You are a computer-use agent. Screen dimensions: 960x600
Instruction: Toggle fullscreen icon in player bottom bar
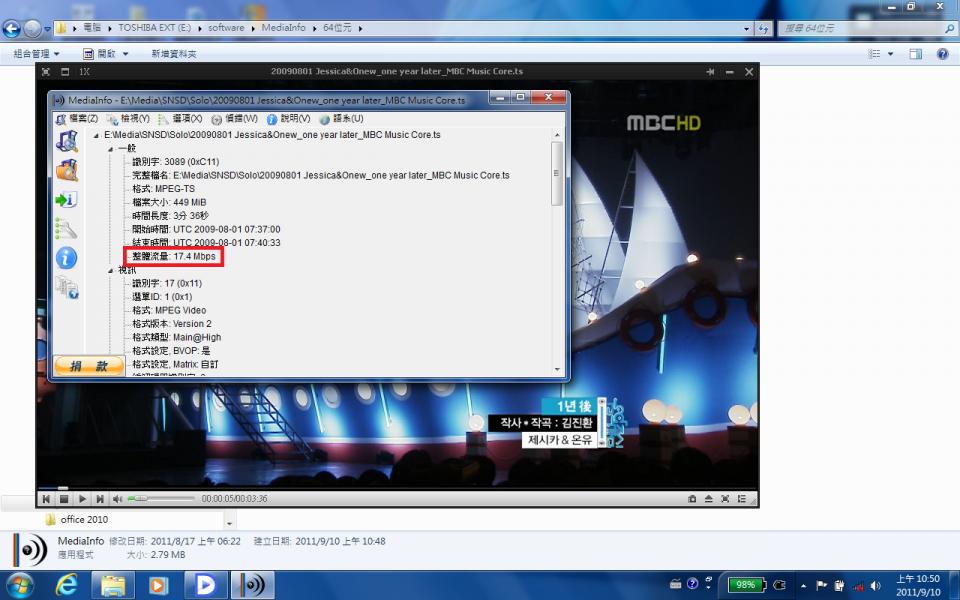[725, 499]
